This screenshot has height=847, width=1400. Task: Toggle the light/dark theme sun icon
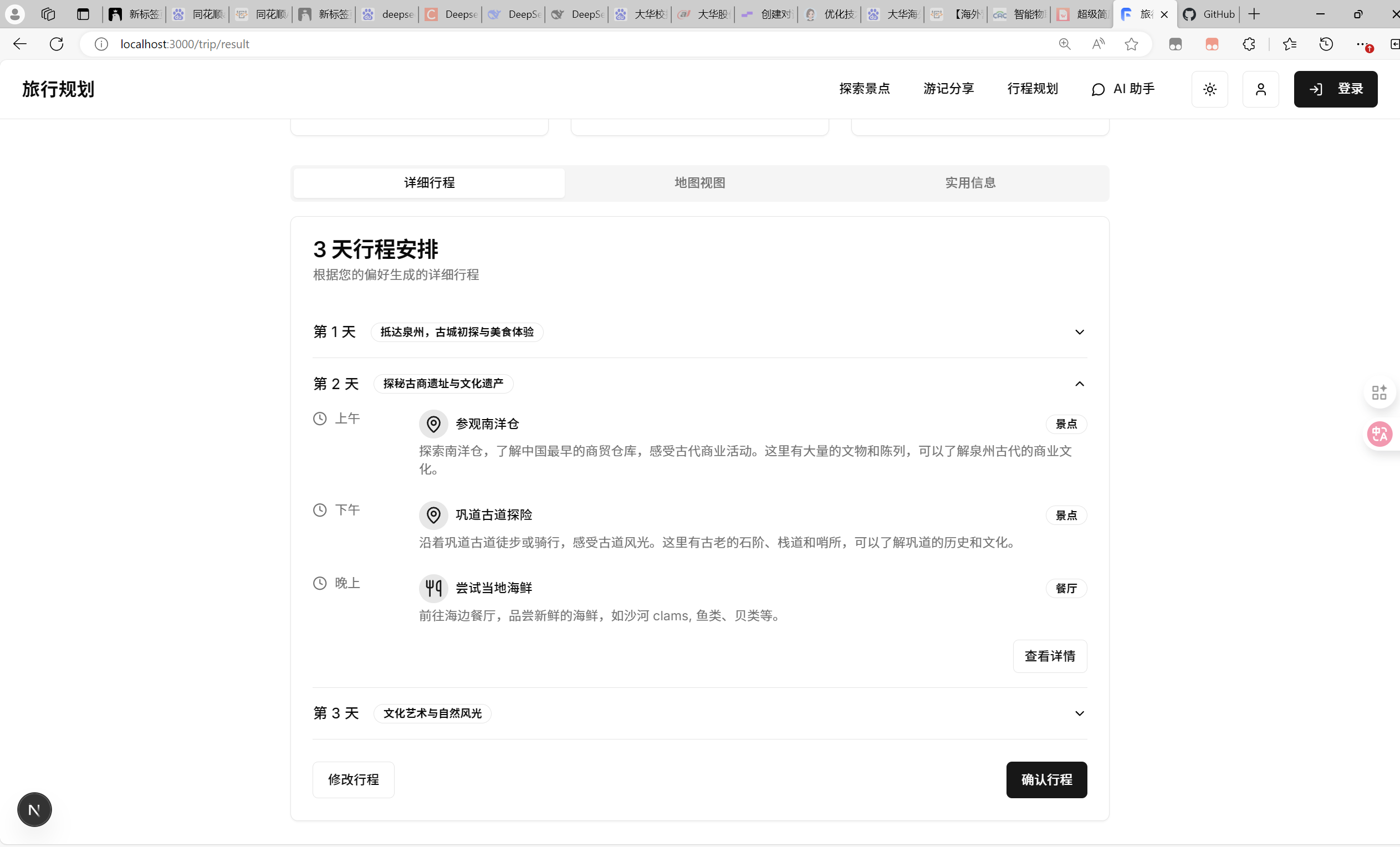[x=1209, y=89]
